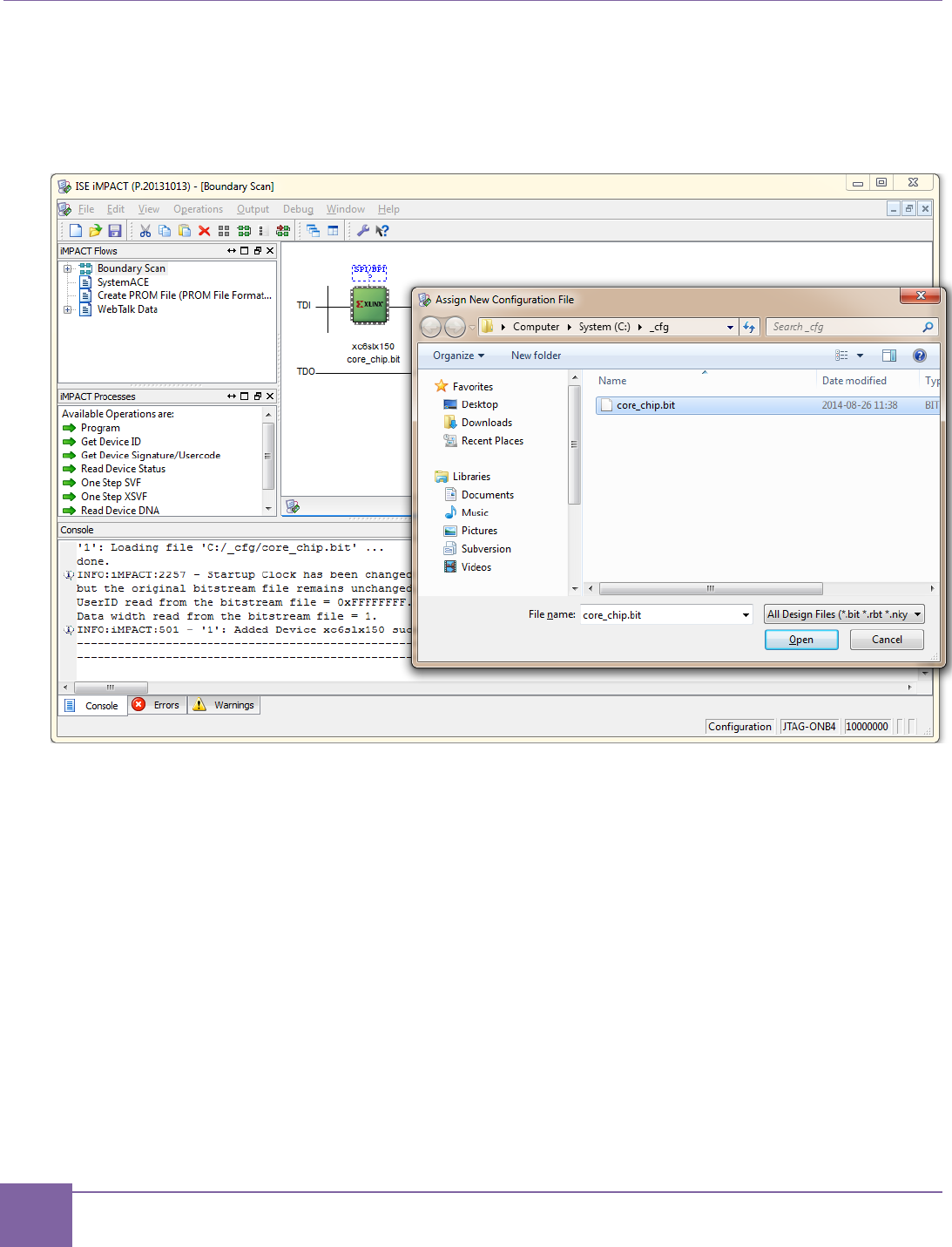This screenshot has width=952, height=1247.
Task: Click the Open button
Action: (x=801, y=640)
